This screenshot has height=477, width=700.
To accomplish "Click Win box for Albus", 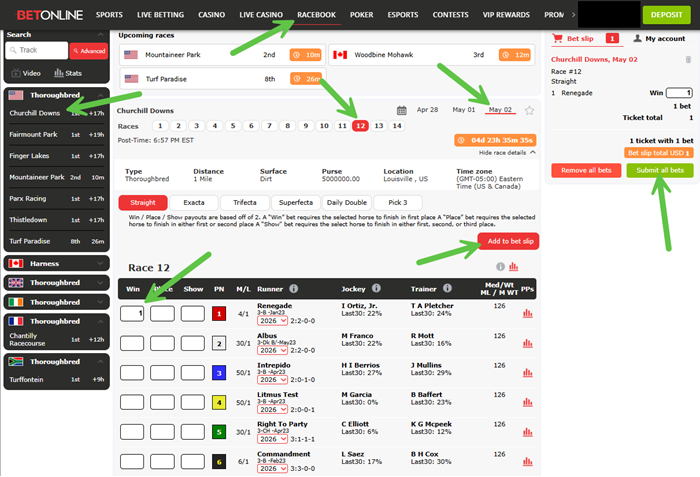I will [132, 343].
